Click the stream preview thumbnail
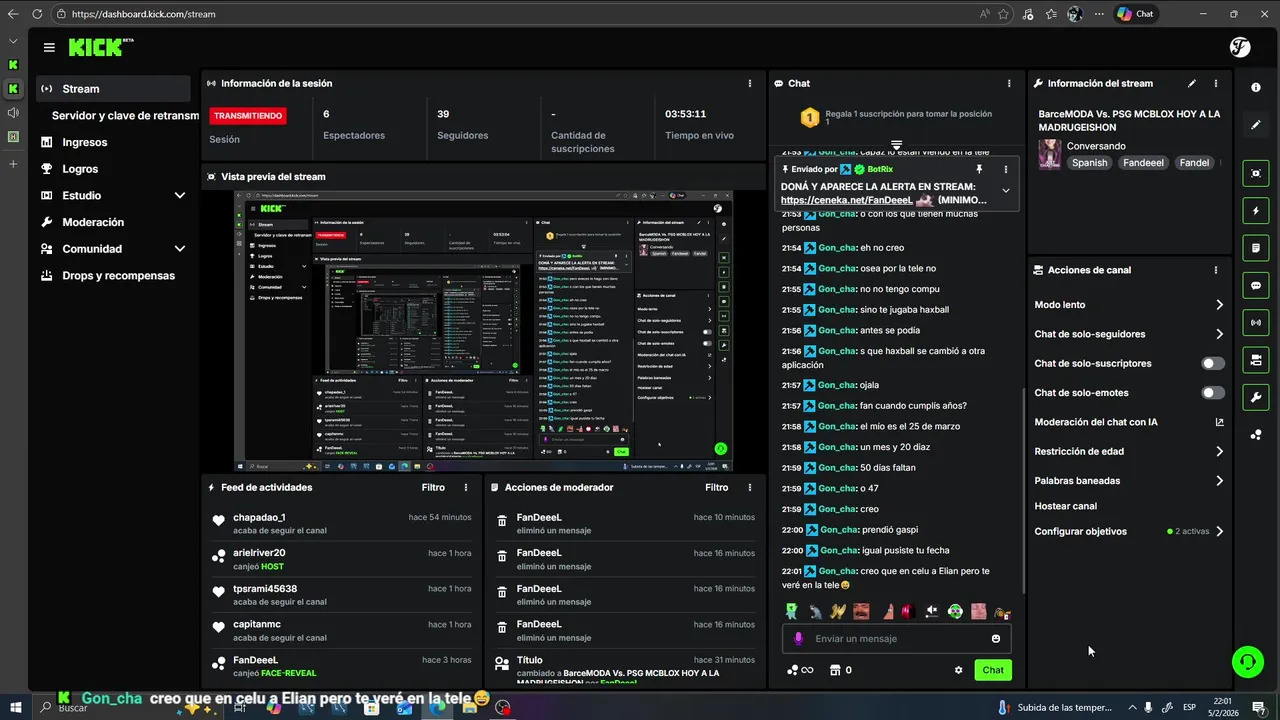 point(483,330)
